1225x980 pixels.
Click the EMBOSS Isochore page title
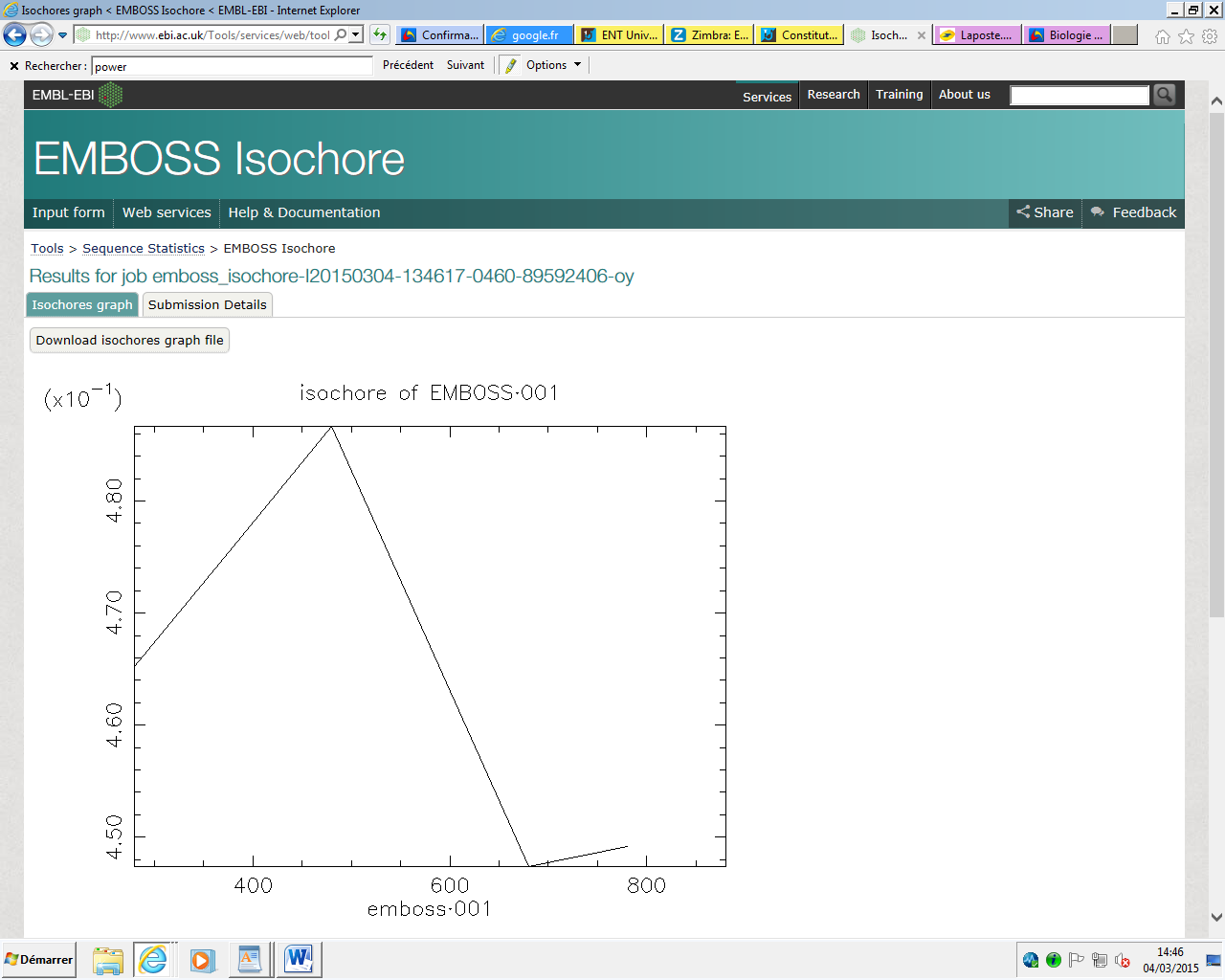219,159
